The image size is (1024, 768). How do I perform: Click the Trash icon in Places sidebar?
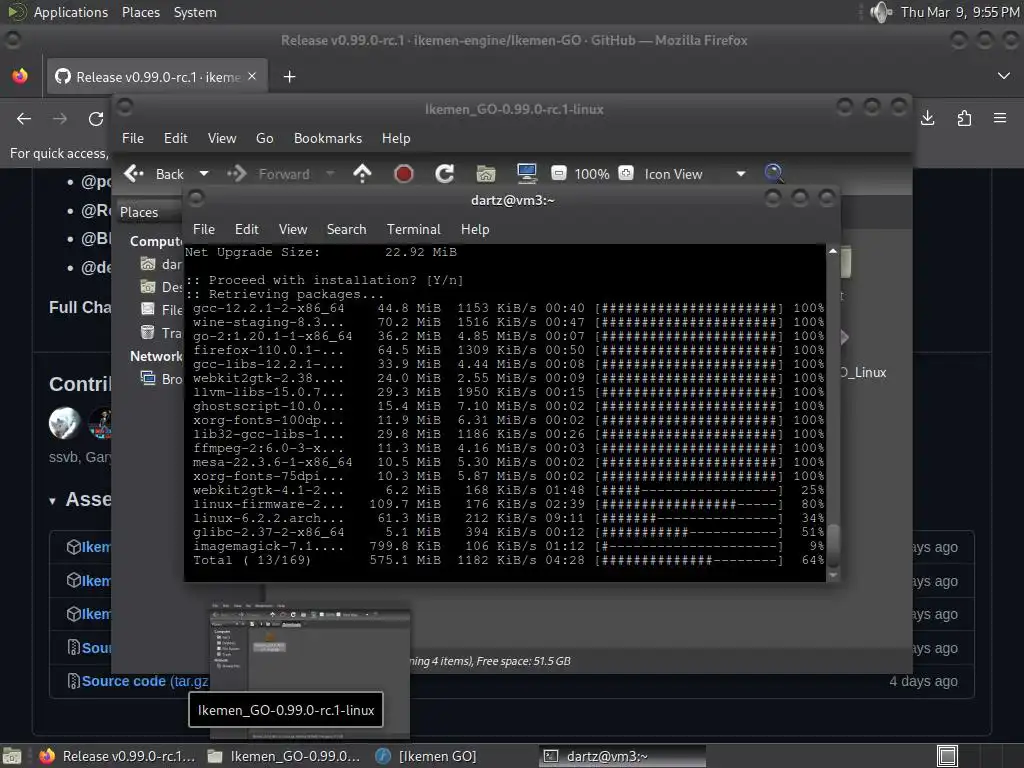point(148,332)
